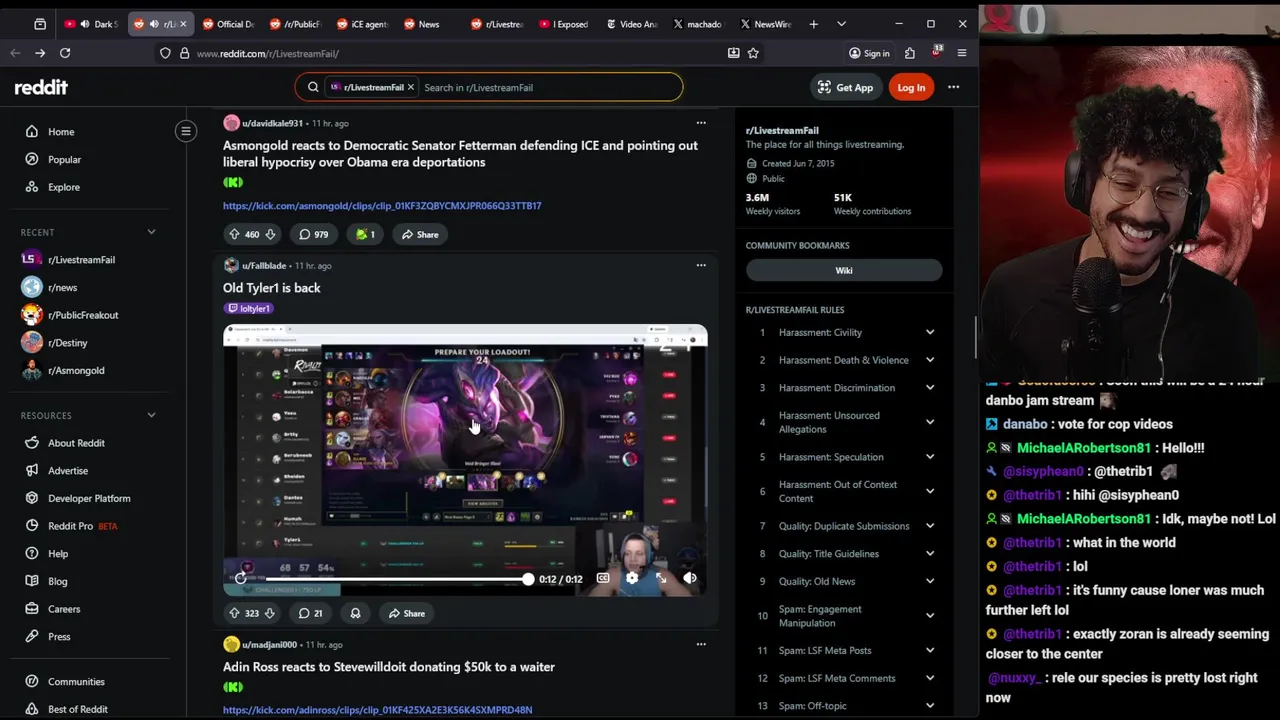Image resolution: width=1280 pixels, height=720 pixels.
Task: Share the Old Tyler1 post
Action: click(406, 613)
